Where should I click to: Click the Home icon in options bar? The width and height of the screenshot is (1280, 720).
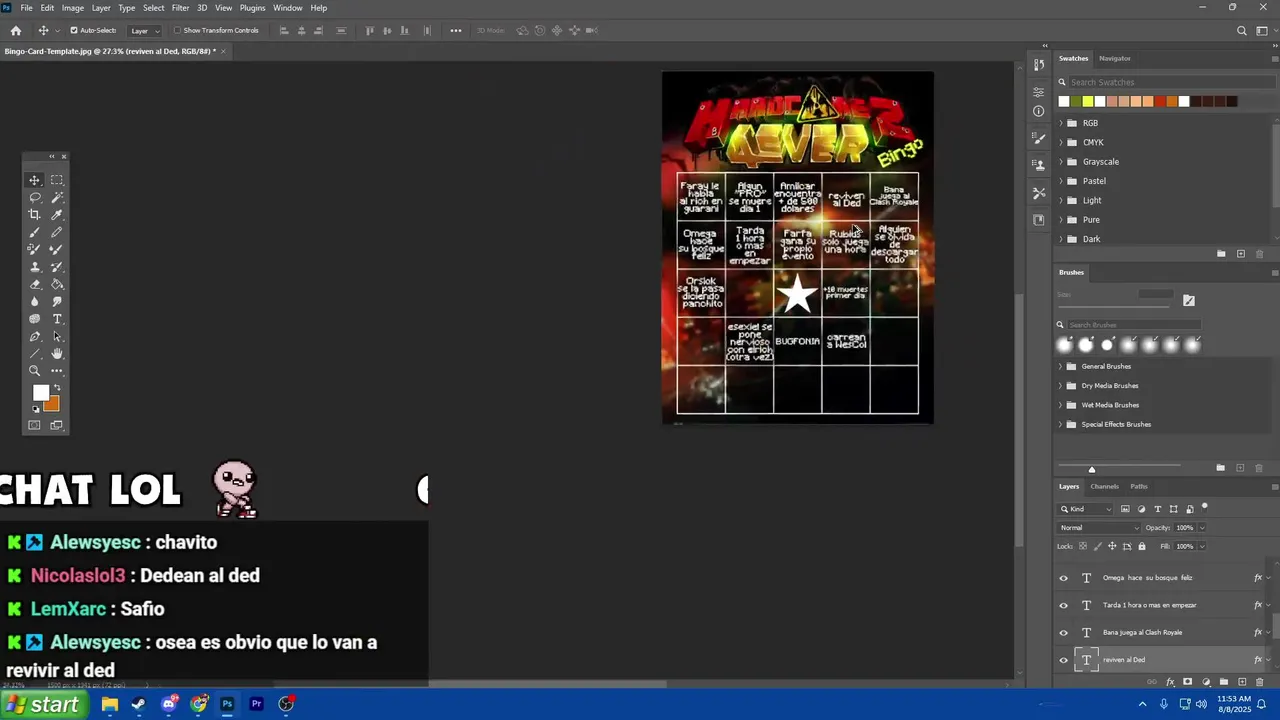16,31
